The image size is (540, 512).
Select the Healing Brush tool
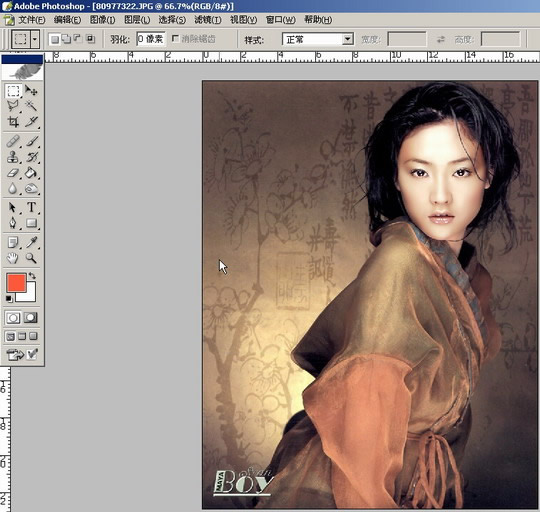tap(13, 142)
